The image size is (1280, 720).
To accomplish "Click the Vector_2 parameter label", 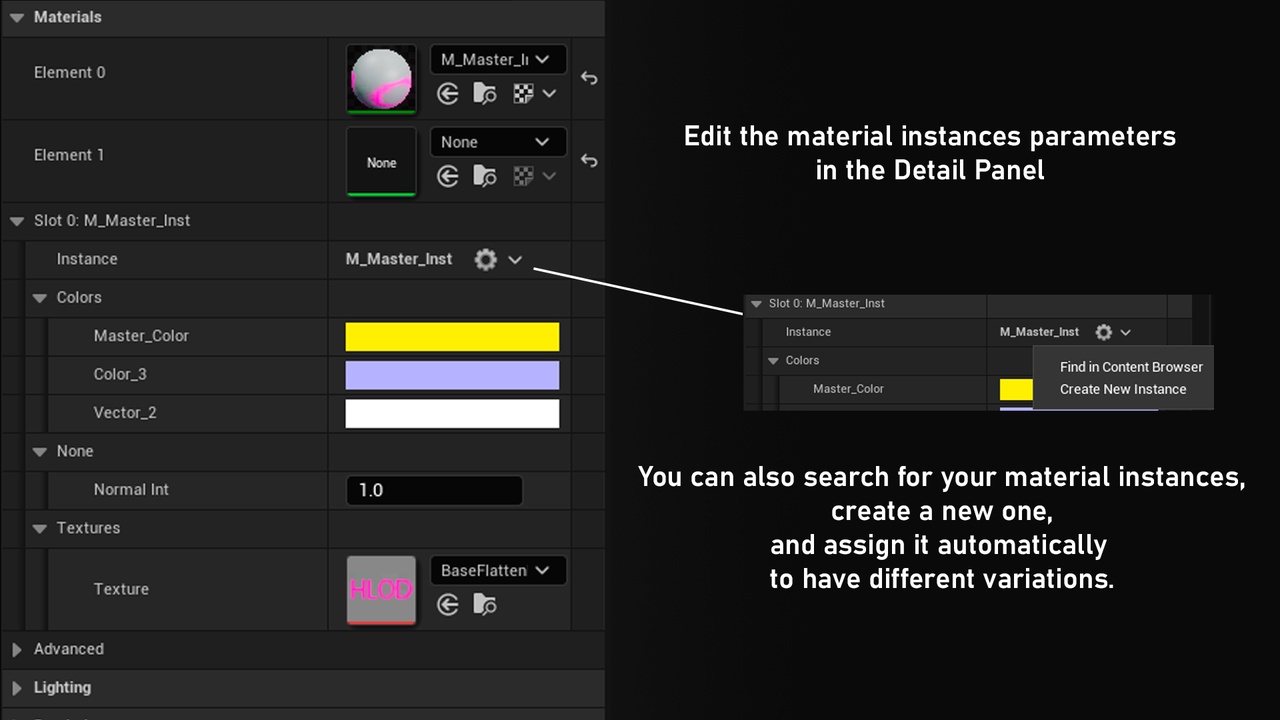I will [125, 413].
